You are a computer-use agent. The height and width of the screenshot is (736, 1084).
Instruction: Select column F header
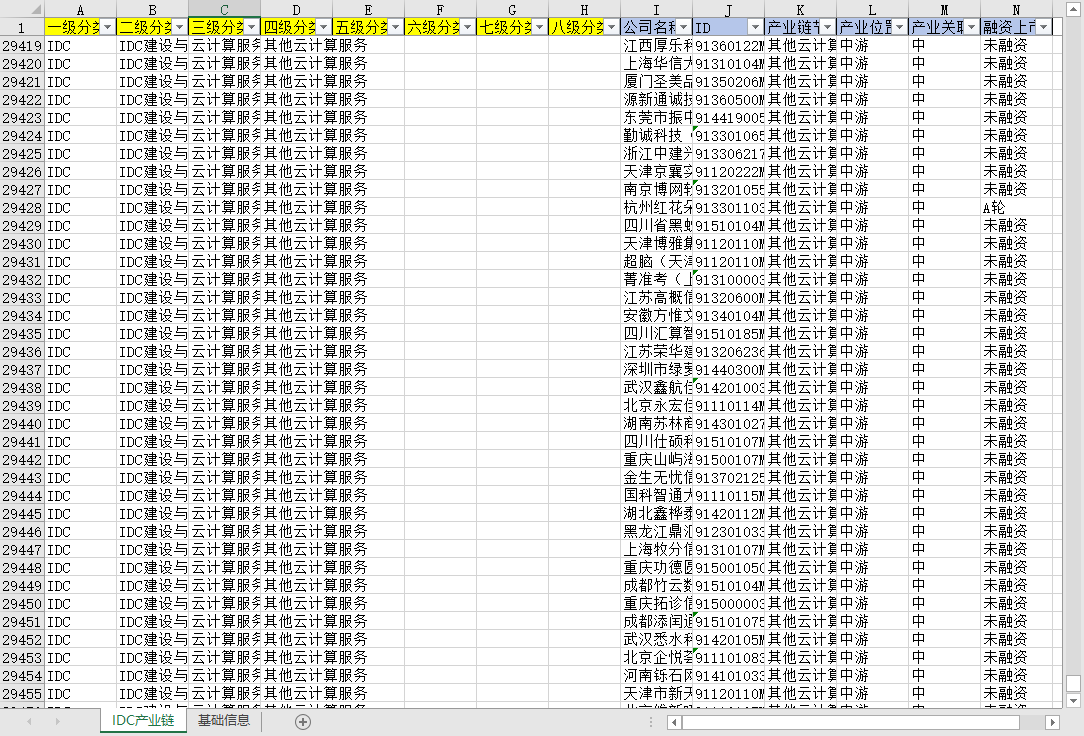[x=440, y=10]
